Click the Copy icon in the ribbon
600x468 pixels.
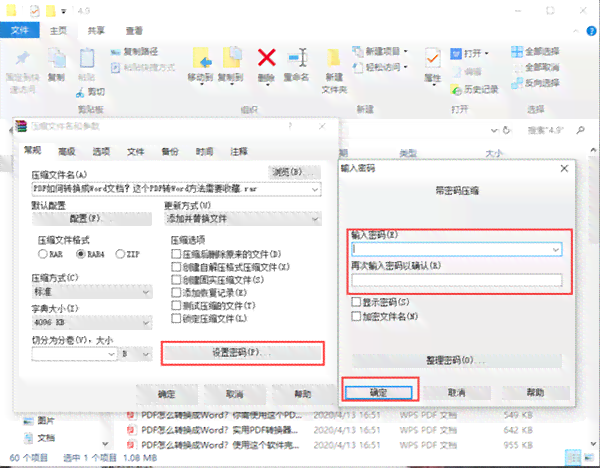coord(57,59)
